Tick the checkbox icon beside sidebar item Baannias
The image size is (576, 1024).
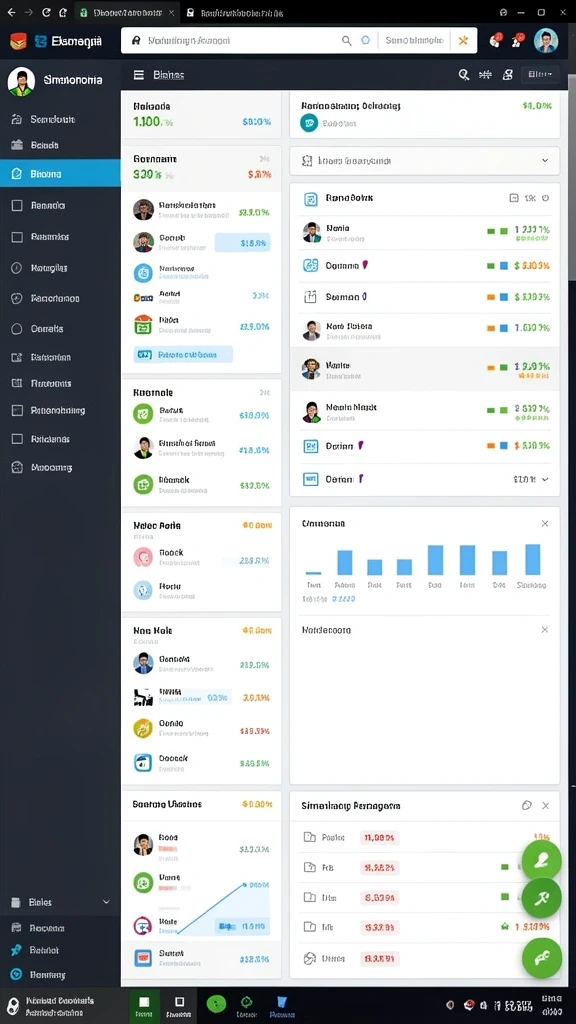point(18,236)
